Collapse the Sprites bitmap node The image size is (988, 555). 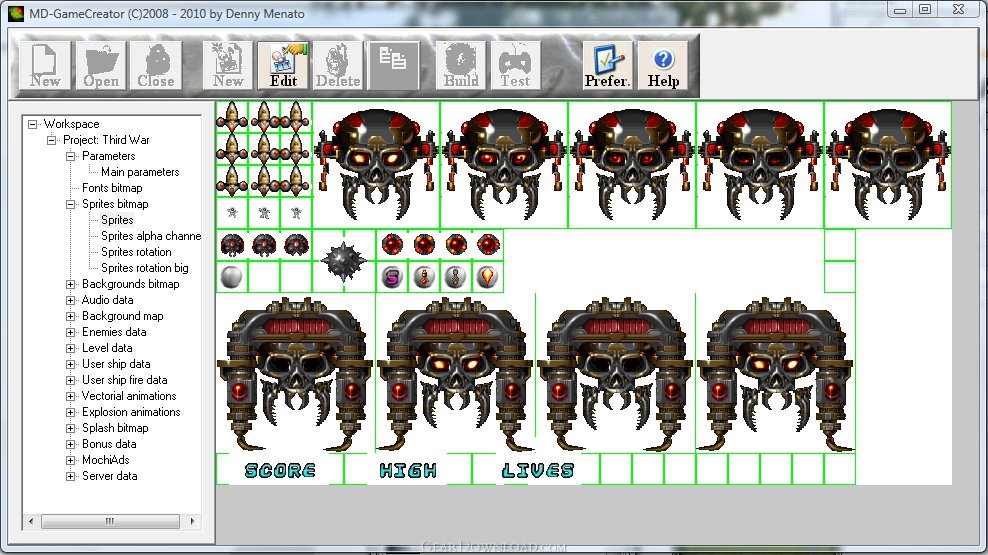pos(71,204)
